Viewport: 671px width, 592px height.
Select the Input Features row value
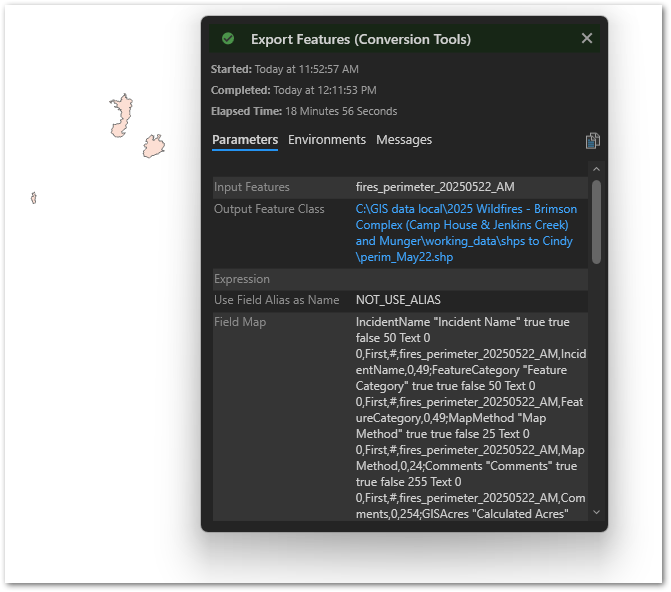[435, 187]
